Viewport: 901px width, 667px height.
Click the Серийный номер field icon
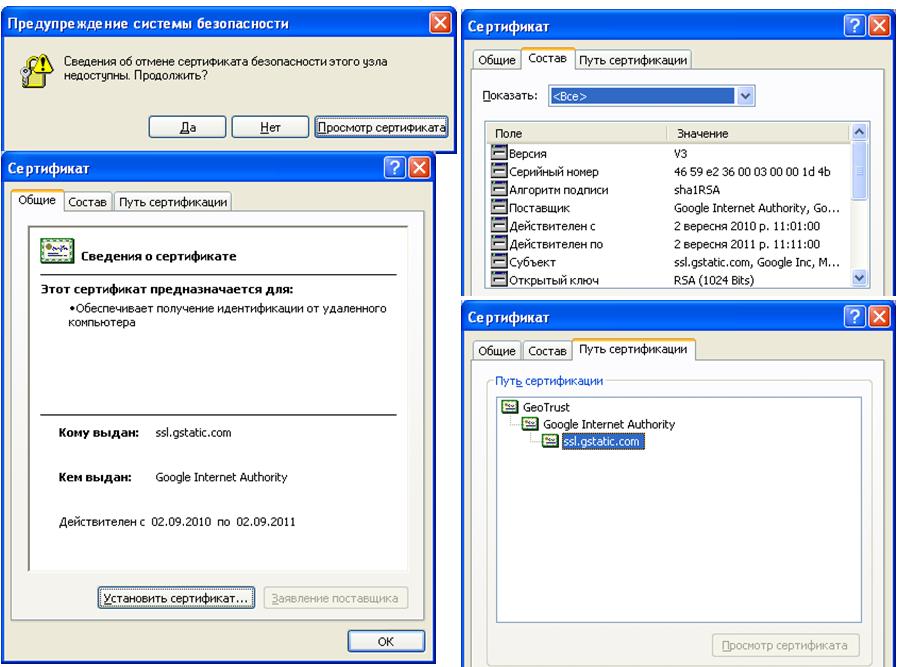pos(499,171)
